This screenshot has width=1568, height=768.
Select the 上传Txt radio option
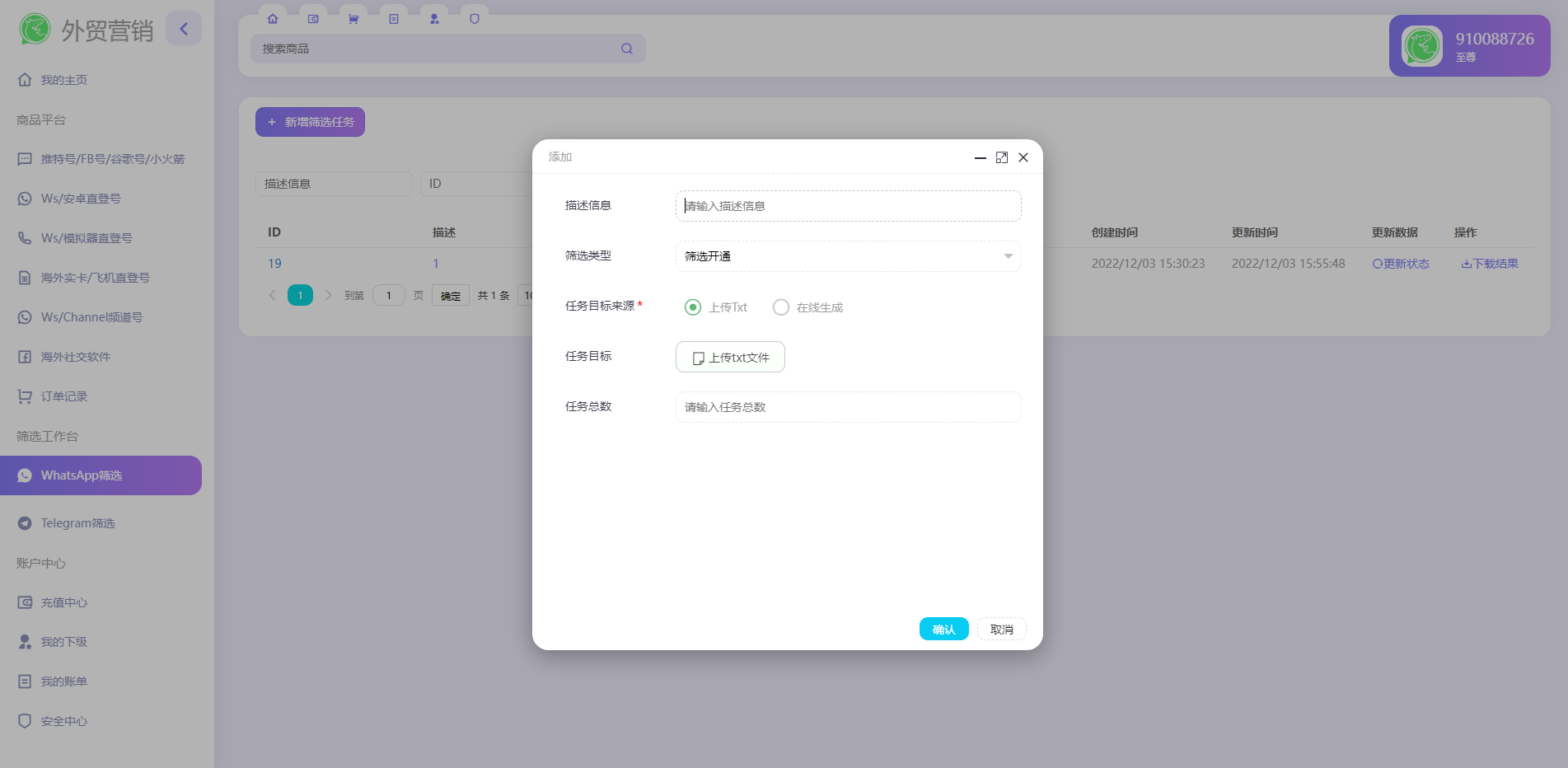point(693,307)
